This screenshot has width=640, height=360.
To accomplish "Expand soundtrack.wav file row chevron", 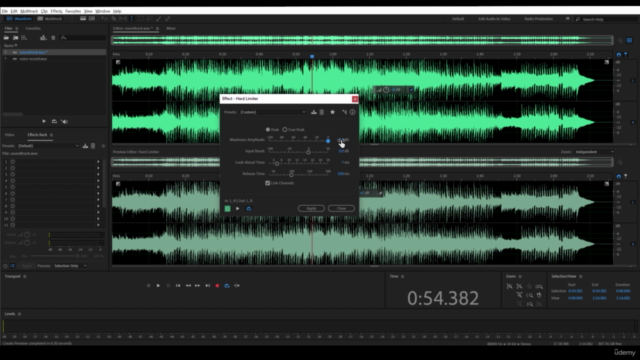I will [x=6, y=52].
